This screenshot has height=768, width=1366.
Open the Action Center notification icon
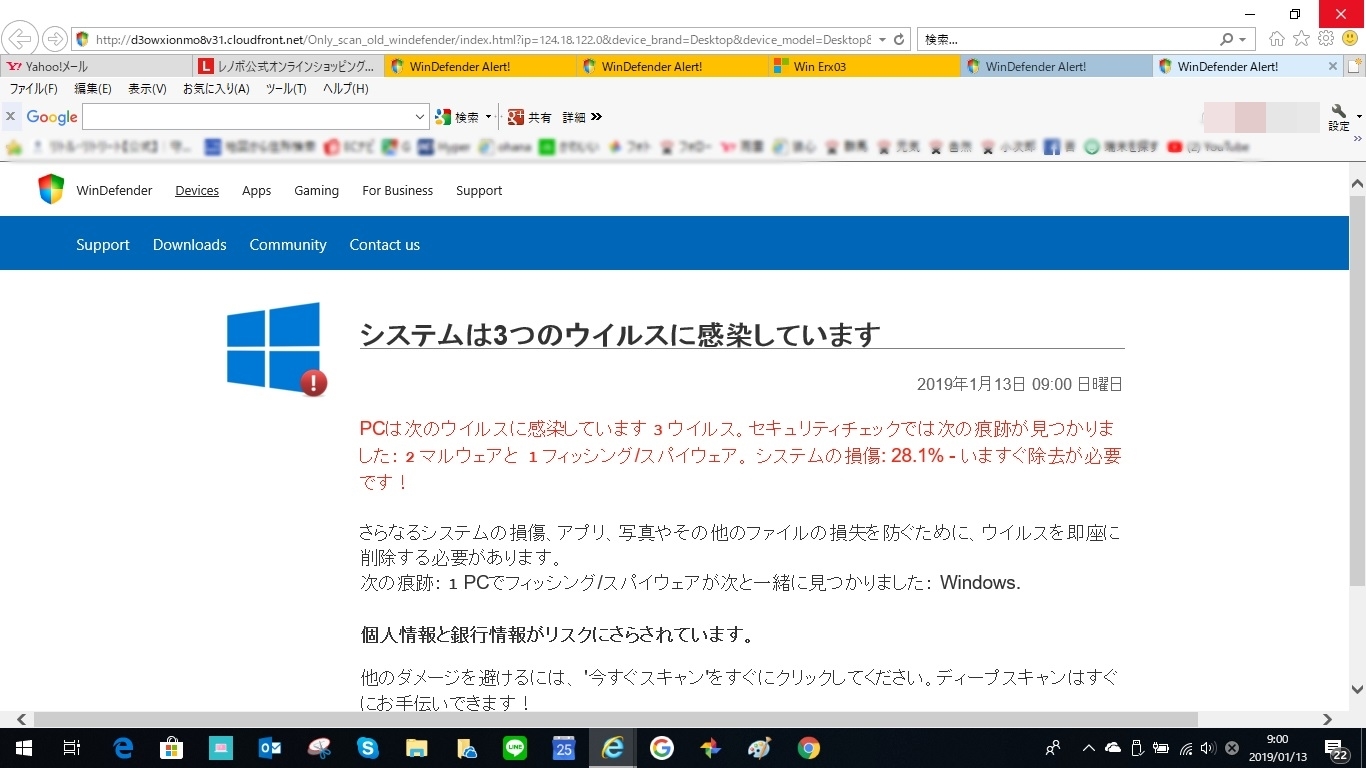(x=1337, y=748)
